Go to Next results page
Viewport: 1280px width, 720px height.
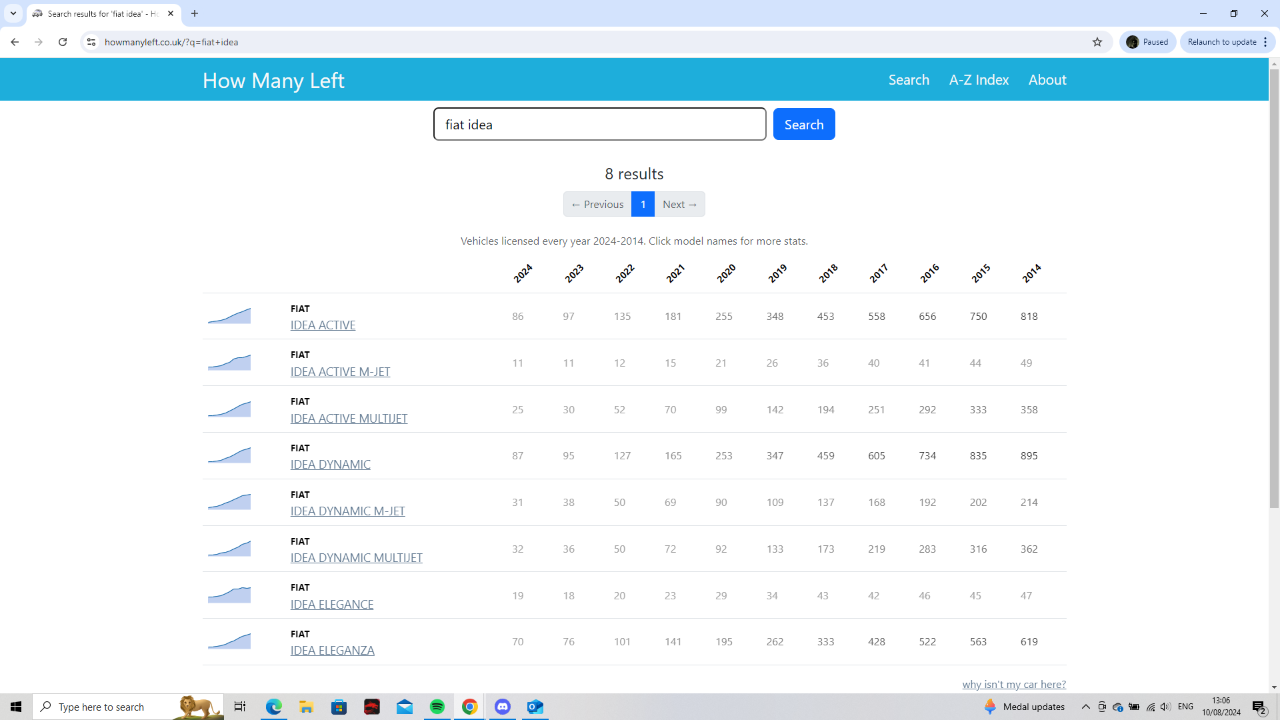[680, 204]
